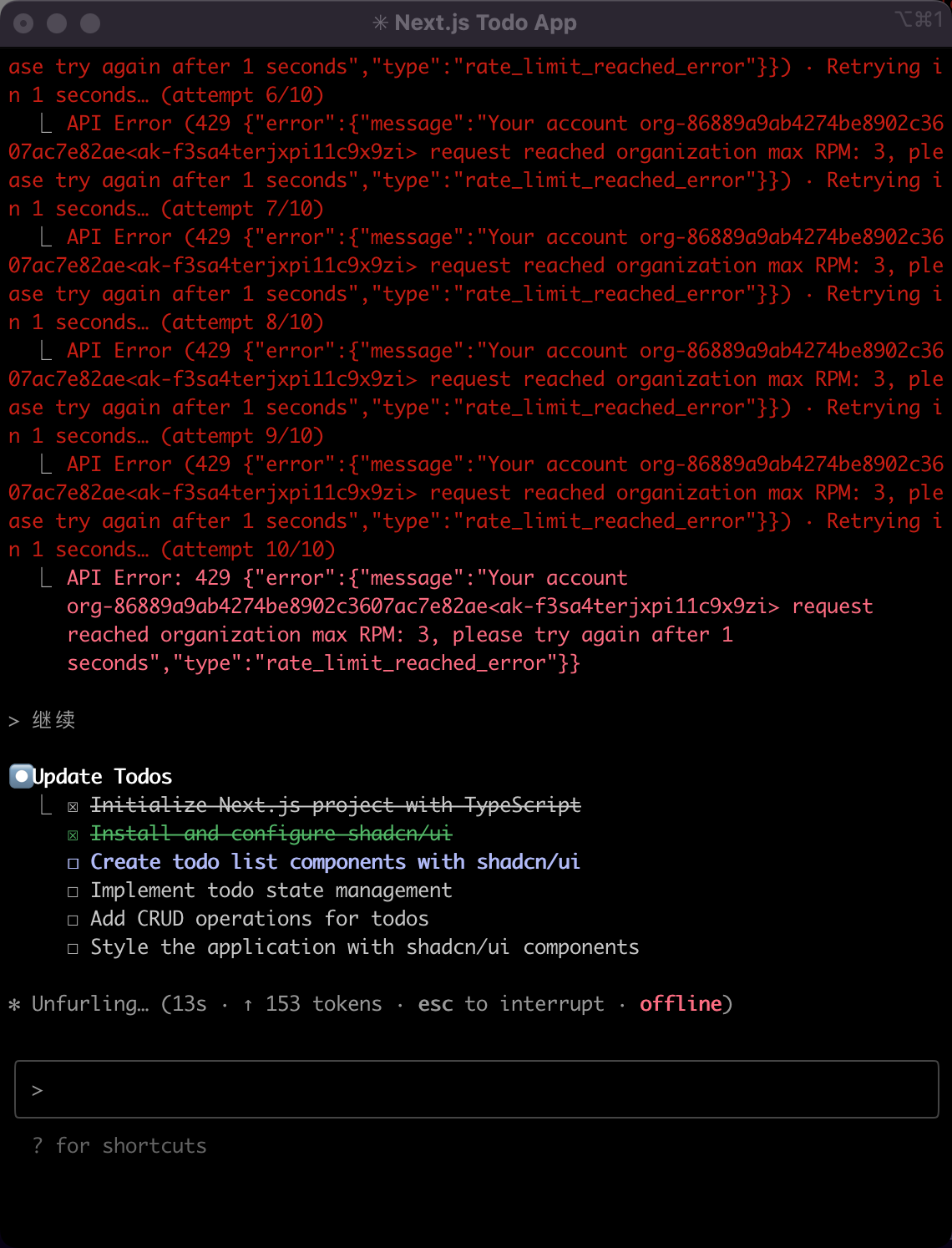Viewport: 952px width, 1248px height.
Task: Check the Add CRUD operations box
Action: pos(73,921)
